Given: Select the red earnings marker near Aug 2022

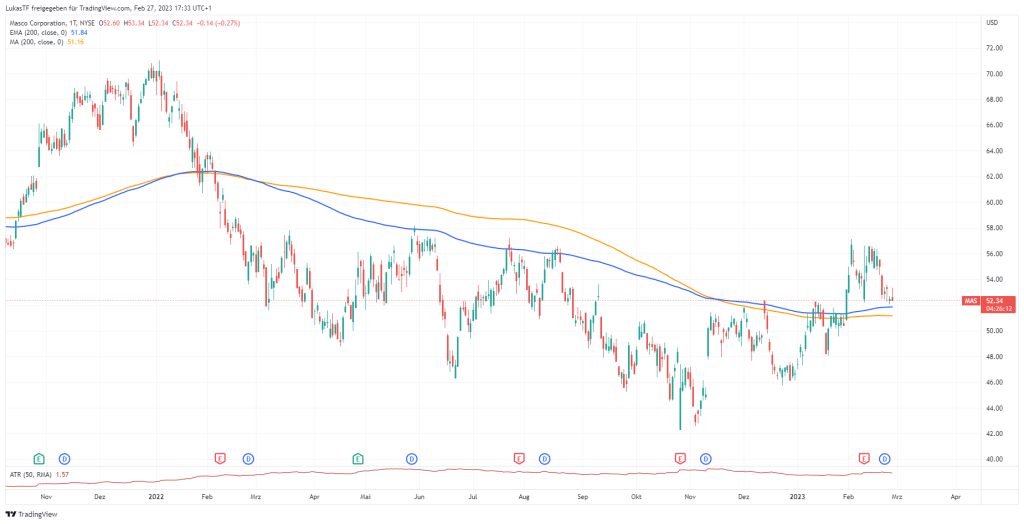Looking at the screenshot, I should [519, 458].
